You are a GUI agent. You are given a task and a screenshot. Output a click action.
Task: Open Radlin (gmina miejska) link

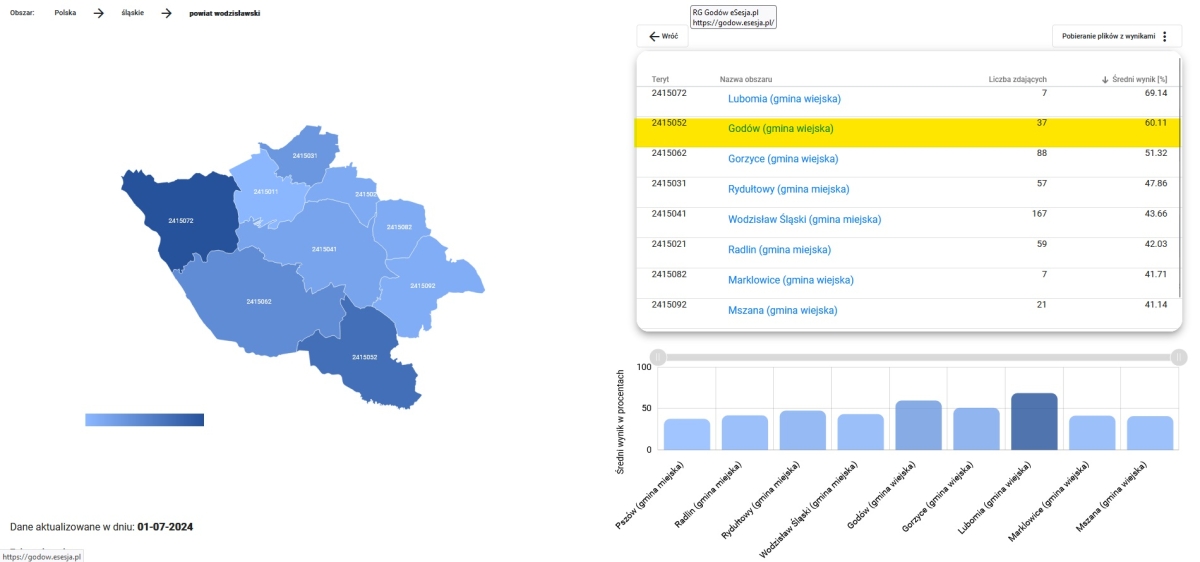pos(779,249)
